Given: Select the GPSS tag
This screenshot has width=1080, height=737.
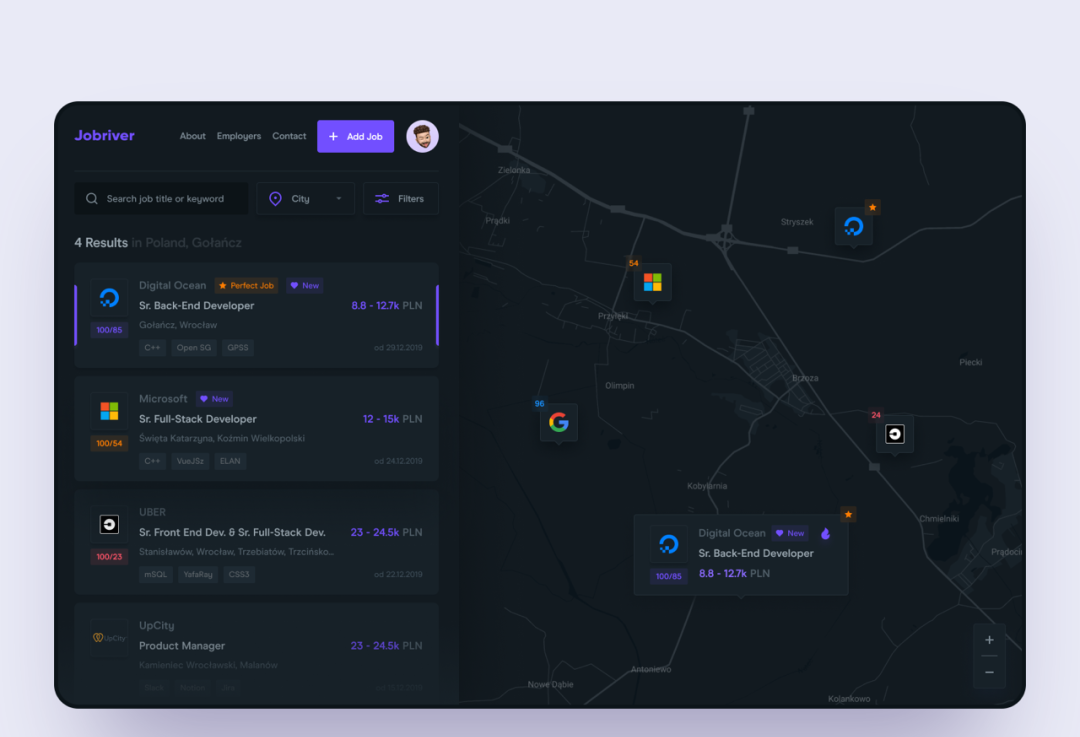Looking at the screenshot, I should (238, 348).
